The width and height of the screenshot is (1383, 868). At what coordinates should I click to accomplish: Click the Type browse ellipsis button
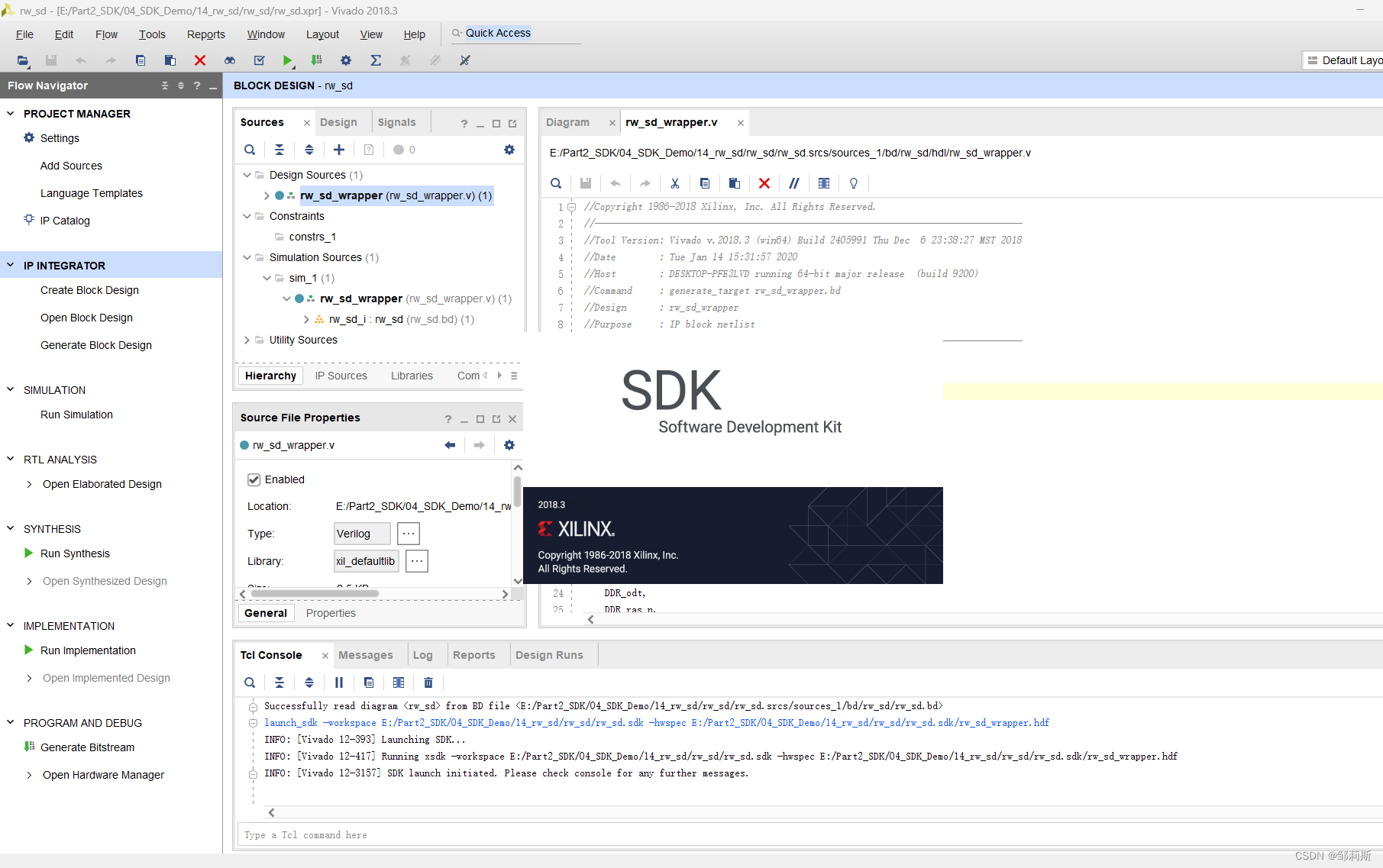(x=409, y=534)
